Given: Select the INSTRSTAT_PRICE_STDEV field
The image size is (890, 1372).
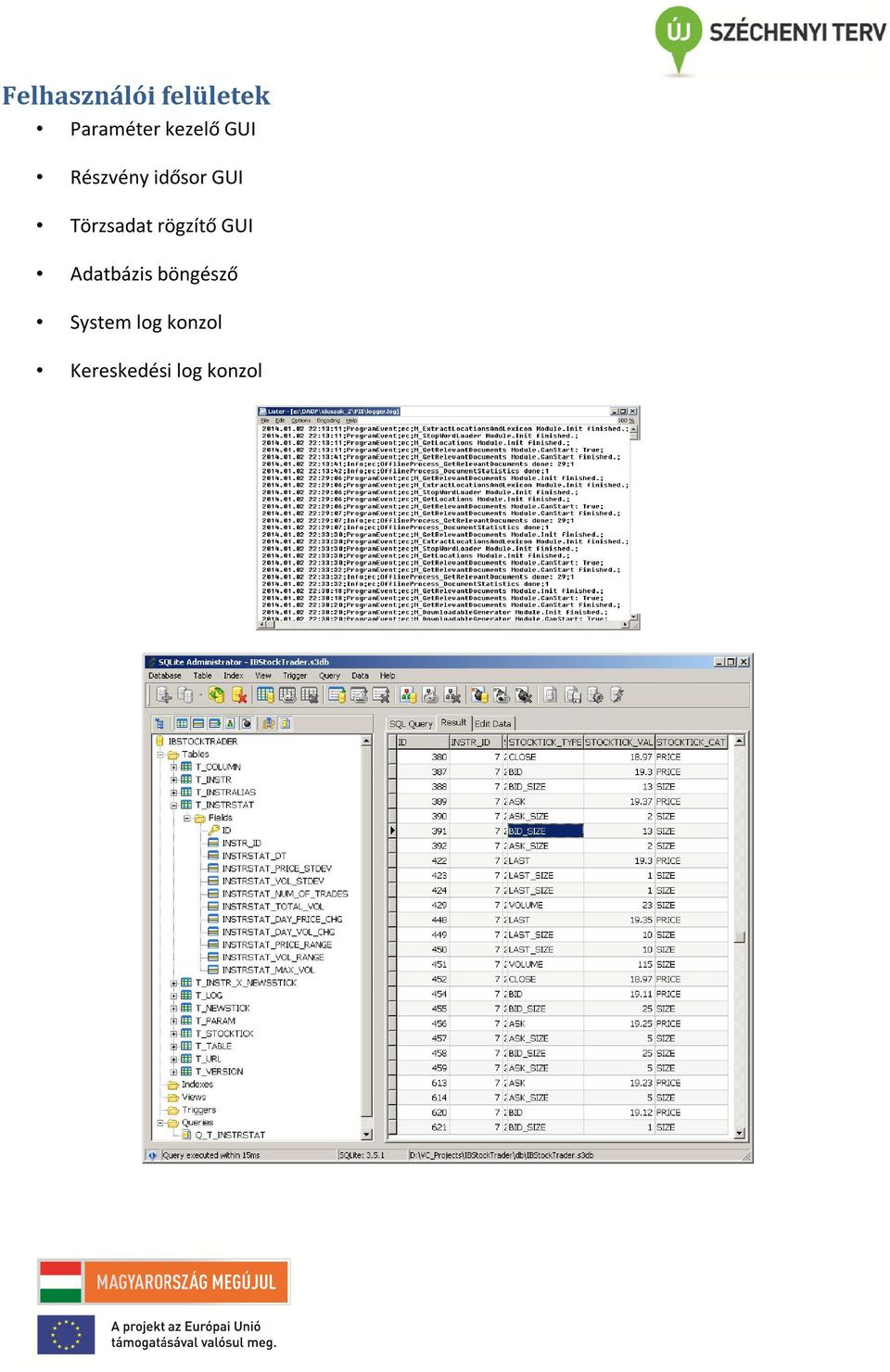Looking at the screenshot, I should 276,869.
